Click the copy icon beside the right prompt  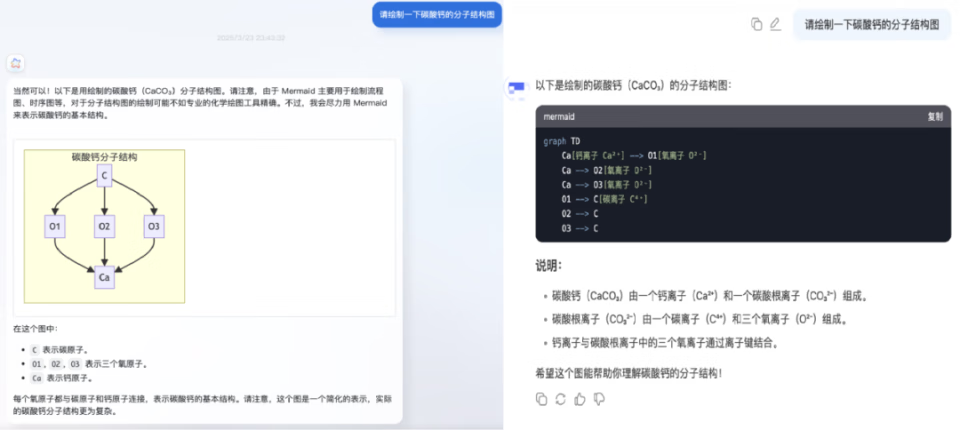757,25
